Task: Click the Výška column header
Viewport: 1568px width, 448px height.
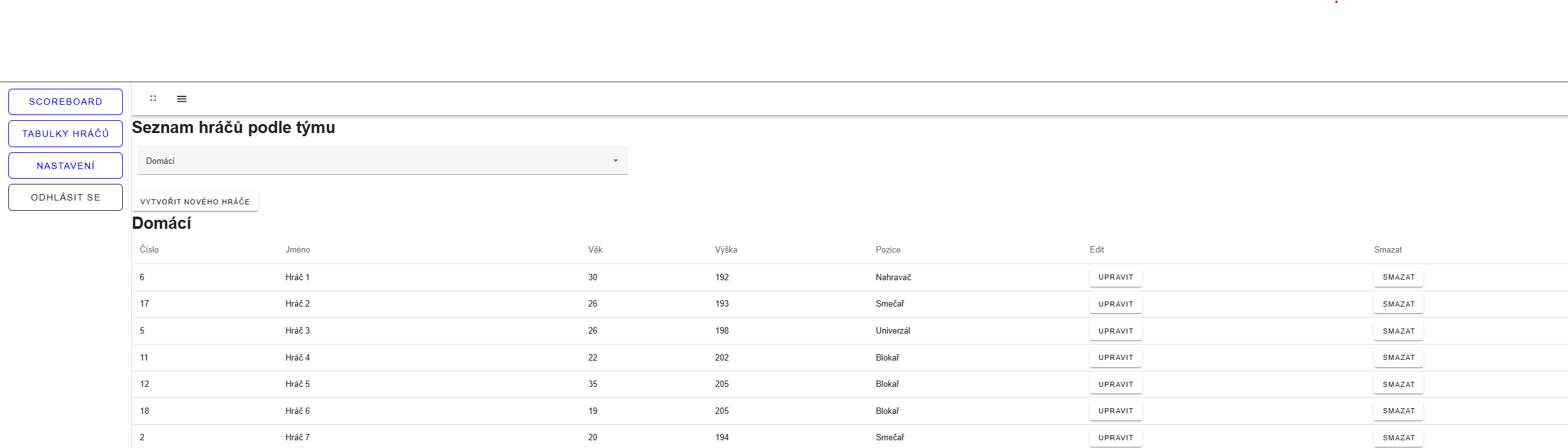Action: pyautogui.click(x=726, y=250)
